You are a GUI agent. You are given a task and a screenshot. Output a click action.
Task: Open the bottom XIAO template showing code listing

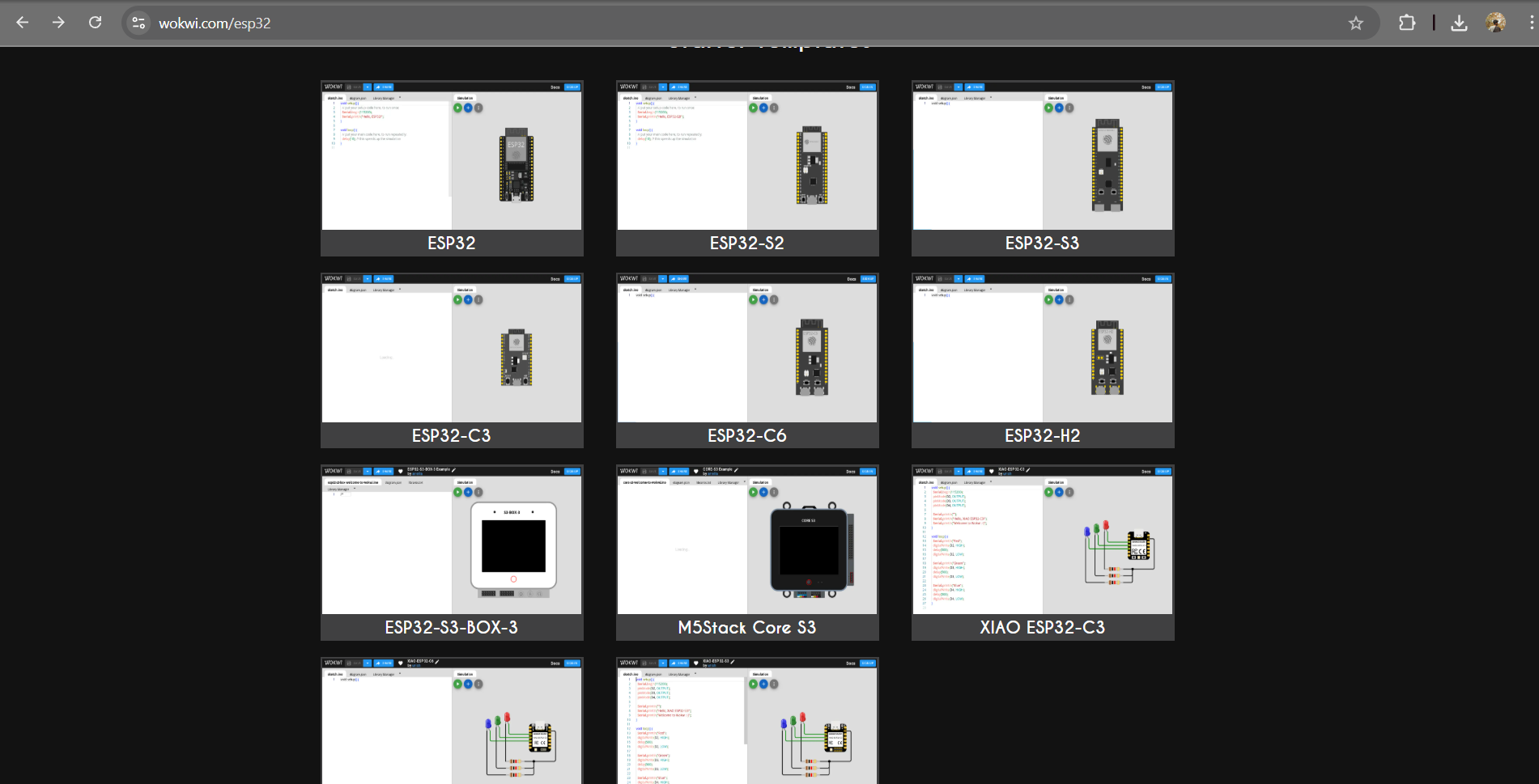747,721
